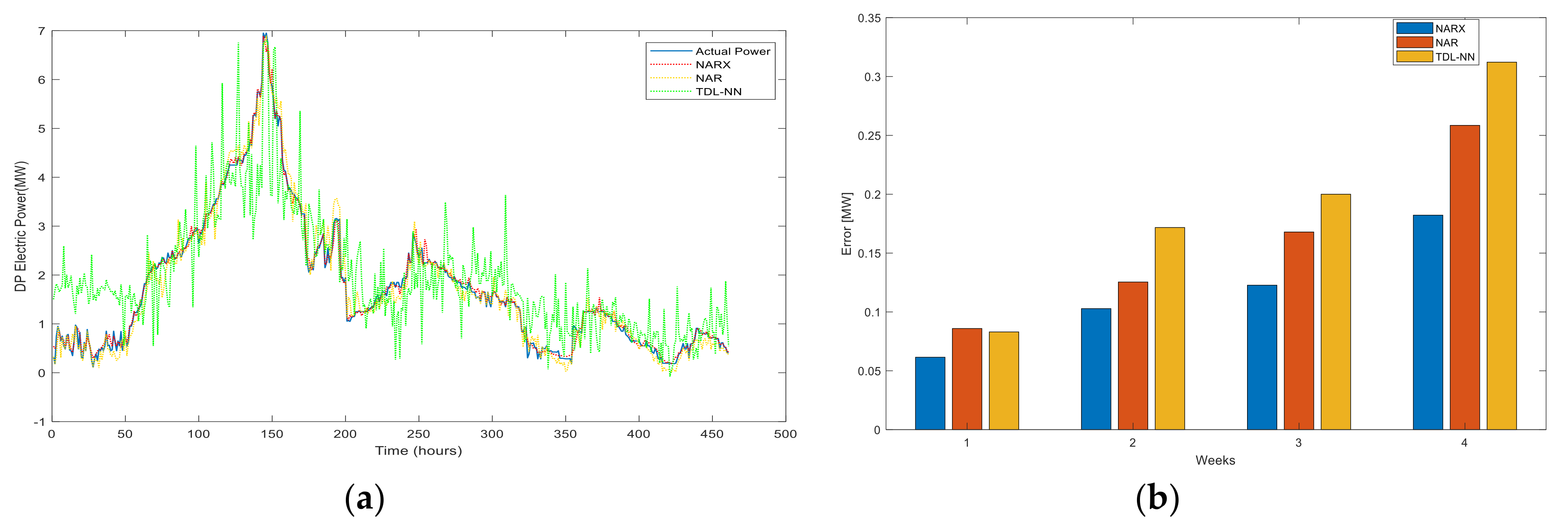Click TDL-NN entry in line chart legend
Screen dimensions: 1568x530
(x=718, y=92)
